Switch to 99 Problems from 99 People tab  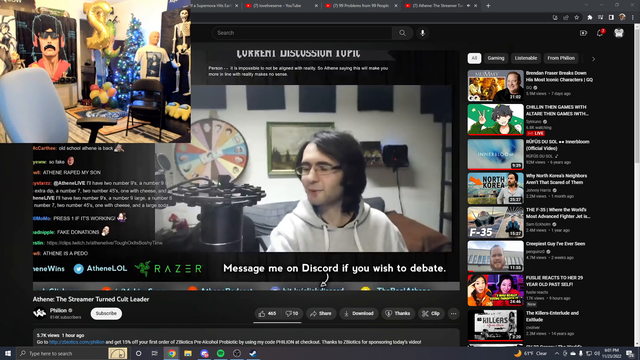pyautogui.click(x=361, y=6)
